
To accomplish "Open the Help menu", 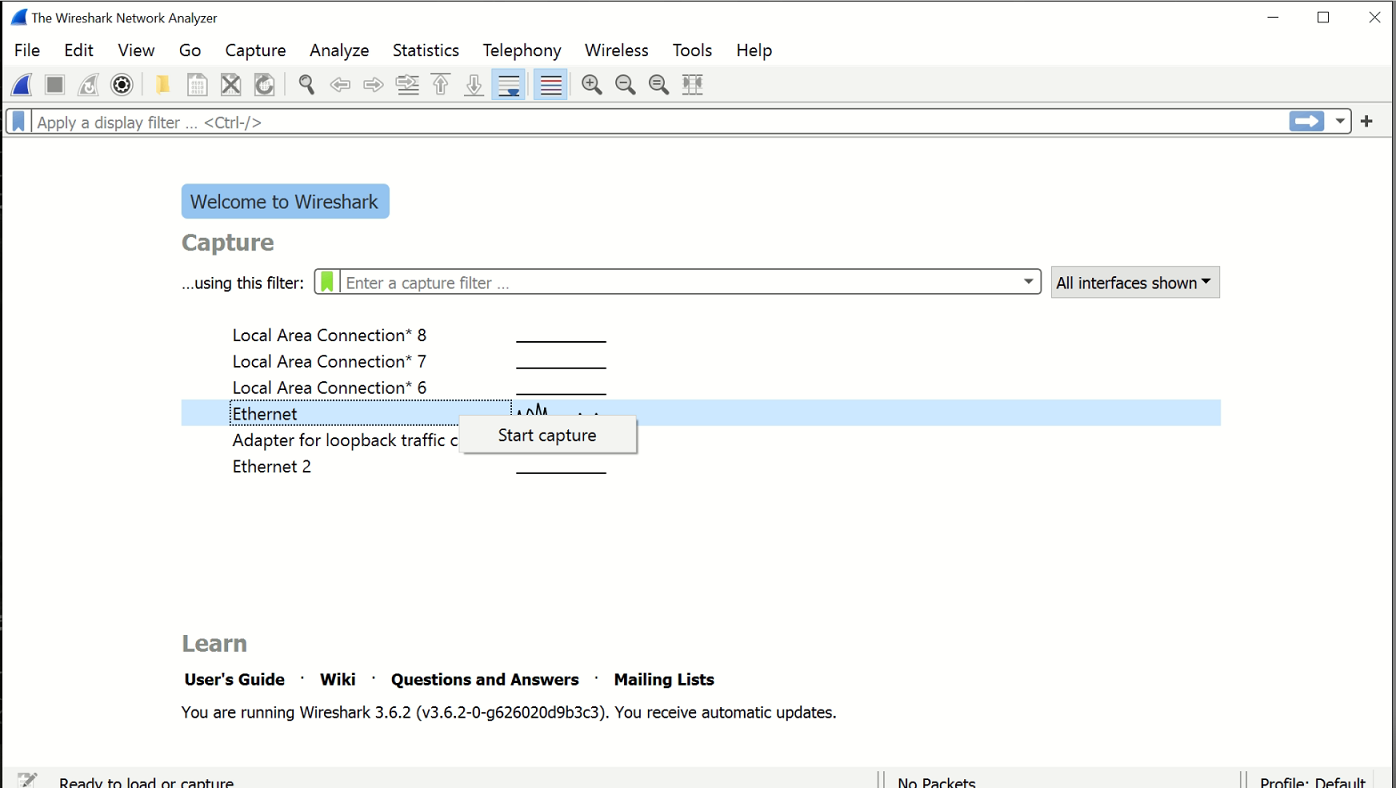I will click(x=754, y=50).
